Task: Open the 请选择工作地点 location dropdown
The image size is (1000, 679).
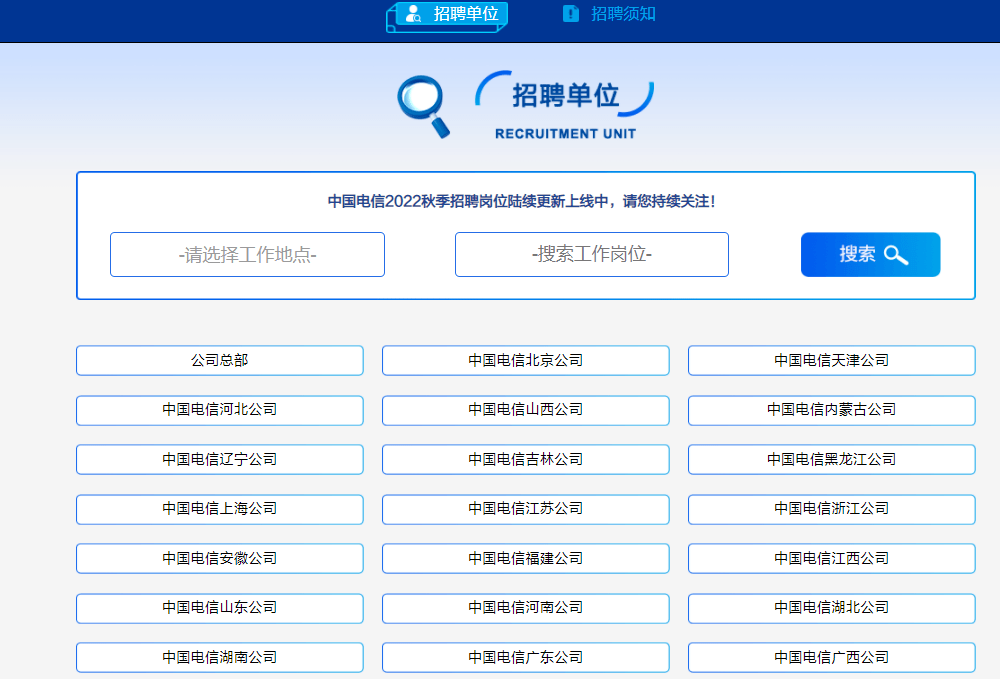Action: (247, 254)
